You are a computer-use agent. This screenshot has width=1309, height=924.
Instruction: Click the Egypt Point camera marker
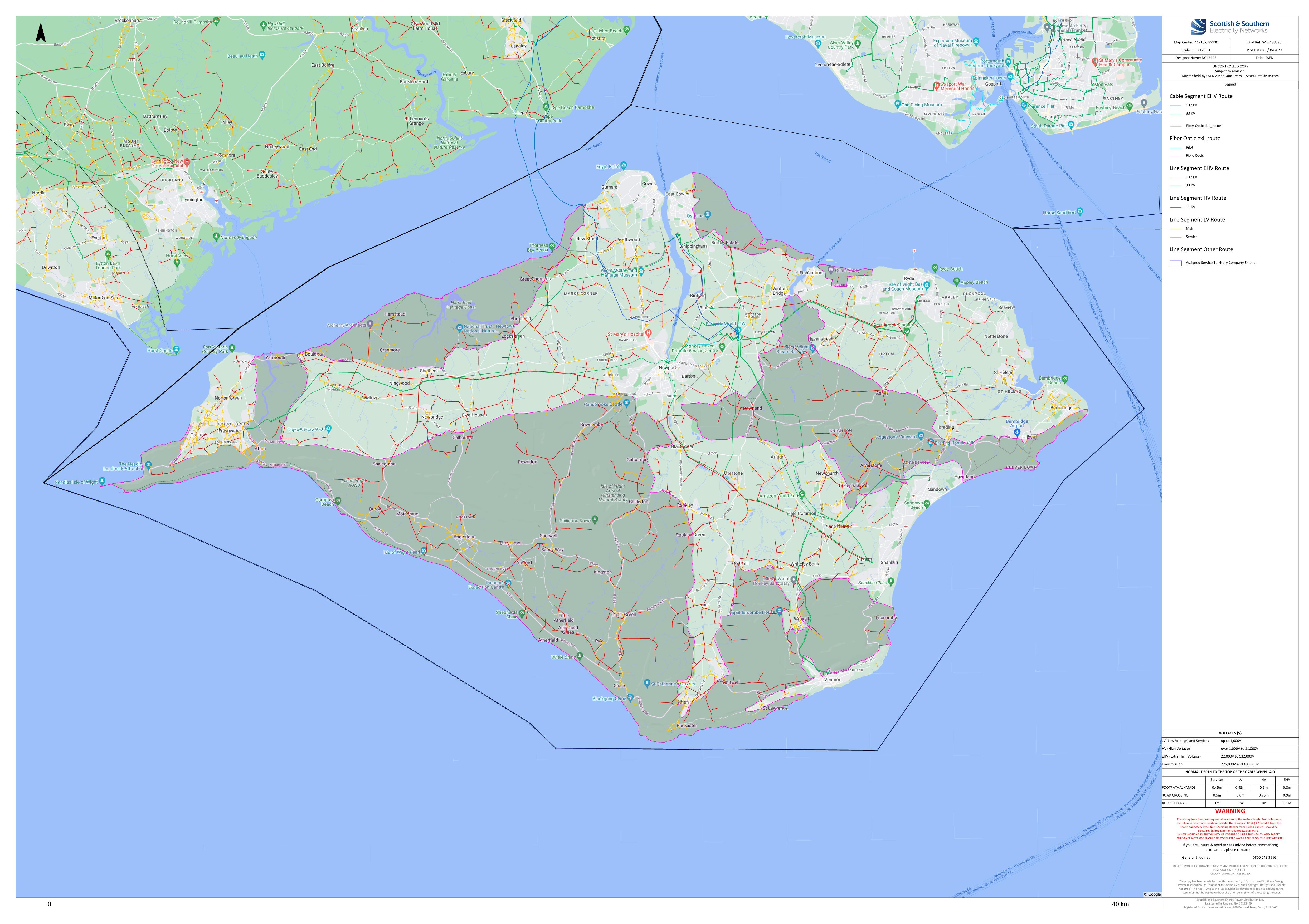point(624,166)
